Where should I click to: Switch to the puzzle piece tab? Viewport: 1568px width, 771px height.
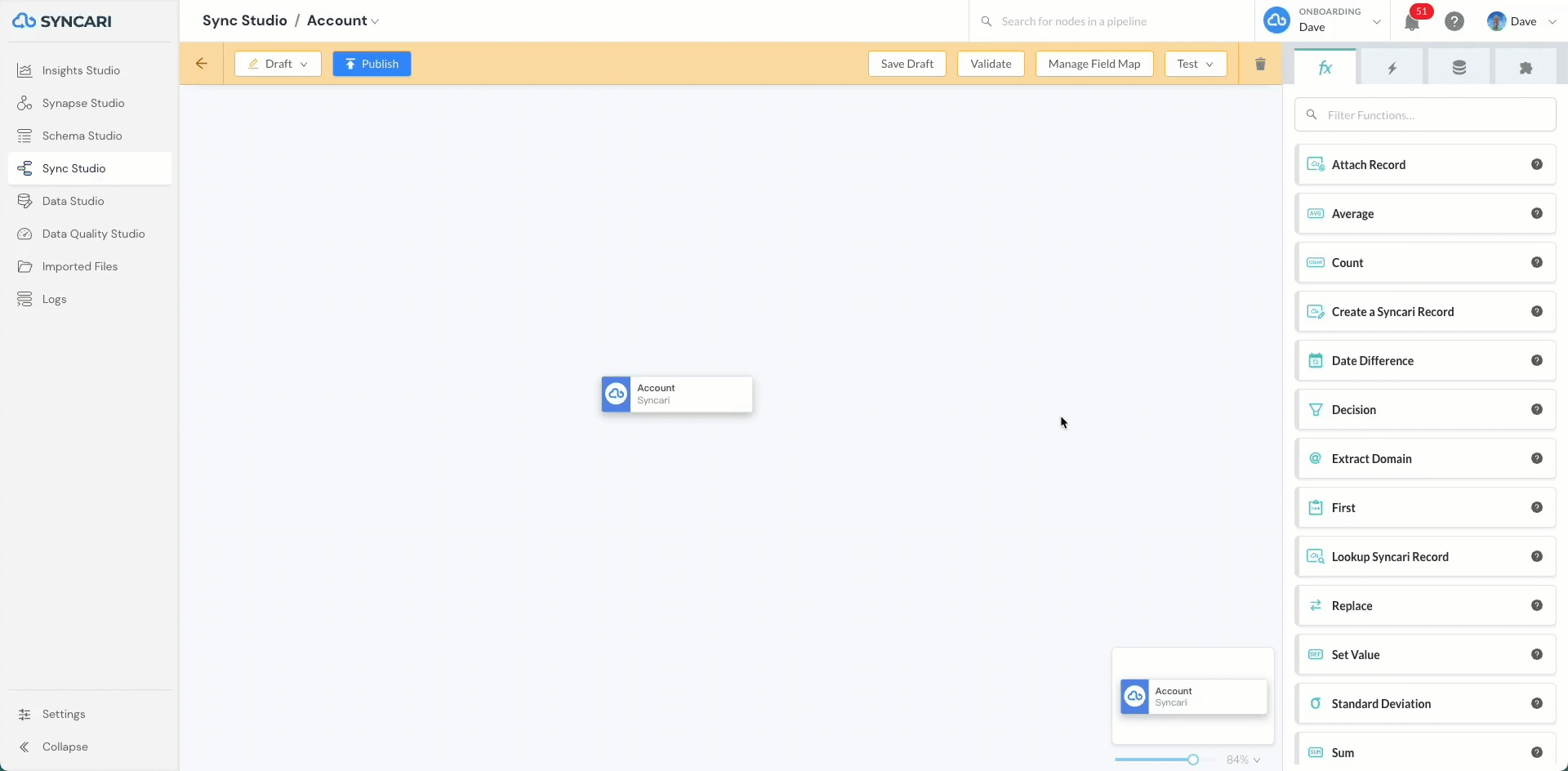(1526, 68)
